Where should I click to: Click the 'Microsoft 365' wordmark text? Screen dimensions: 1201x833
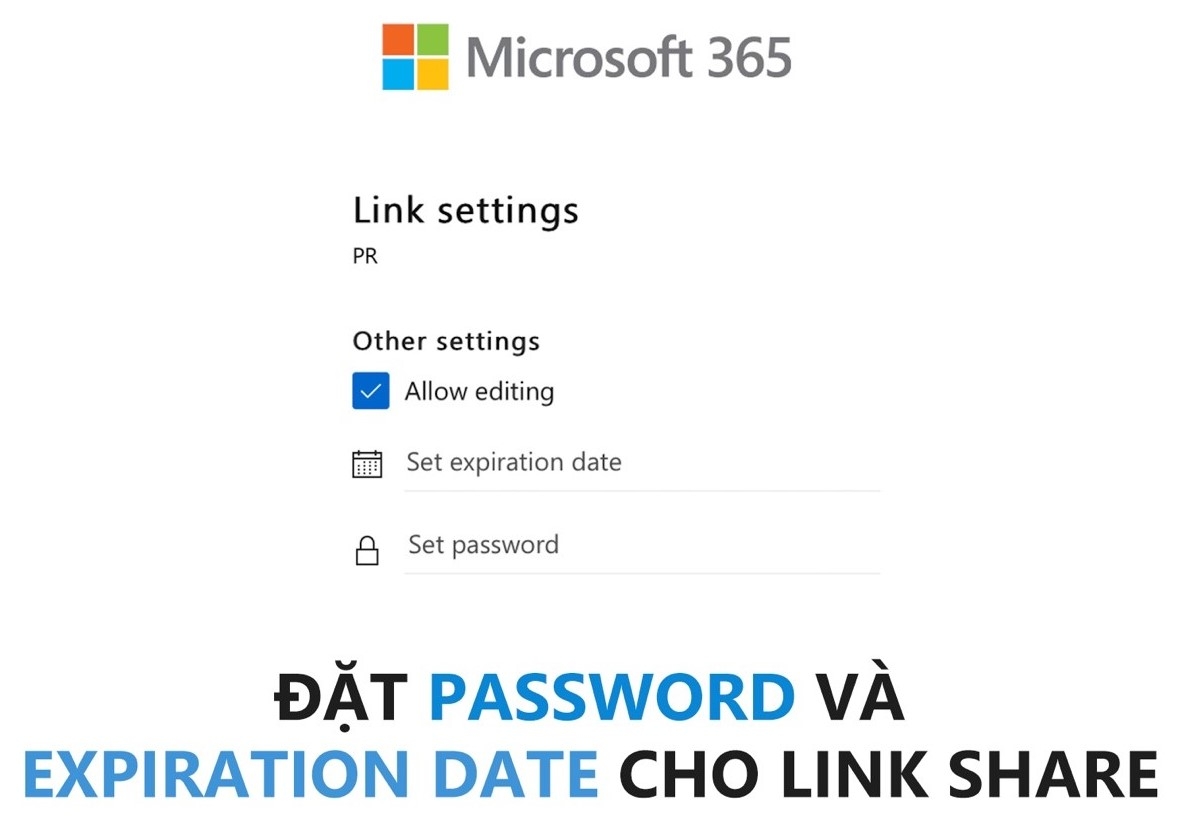click(x=628, y=57)
